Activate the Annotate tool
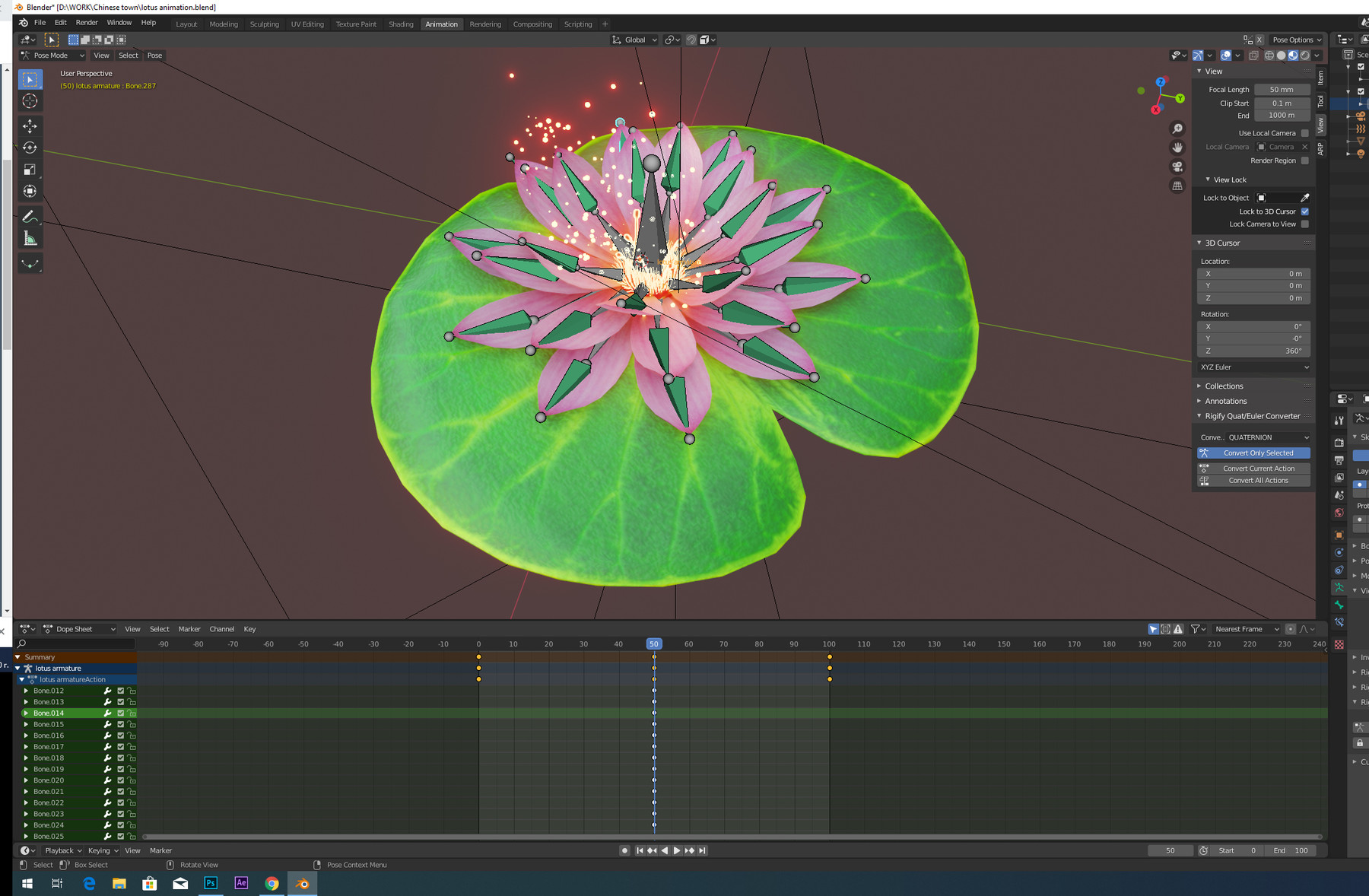Viewport: 1369px width, 896px height. (30, 217)
